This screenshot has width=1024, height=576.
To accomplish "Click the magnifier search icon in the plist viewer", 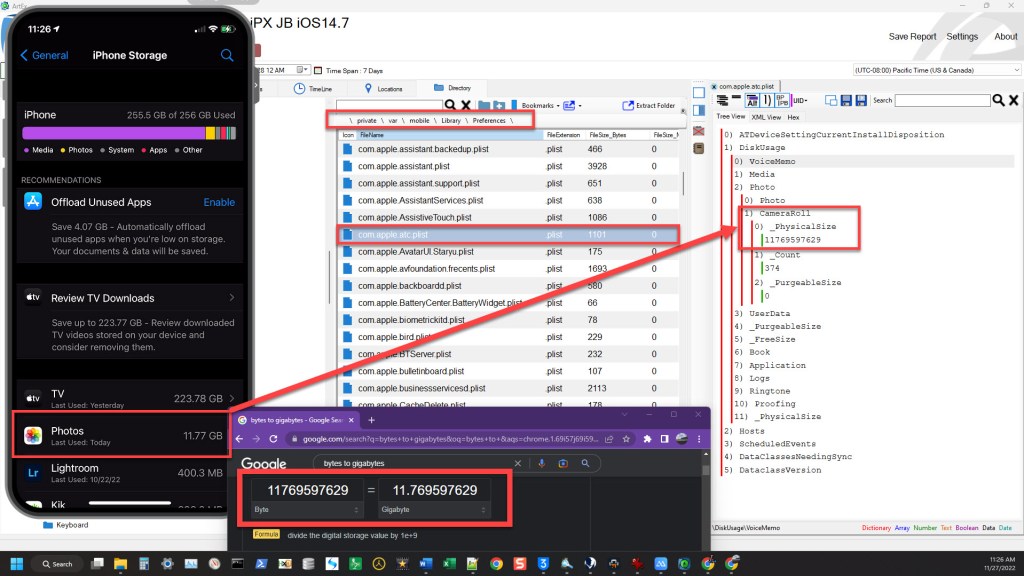I will pyautogui.click(x=997, y=101).
